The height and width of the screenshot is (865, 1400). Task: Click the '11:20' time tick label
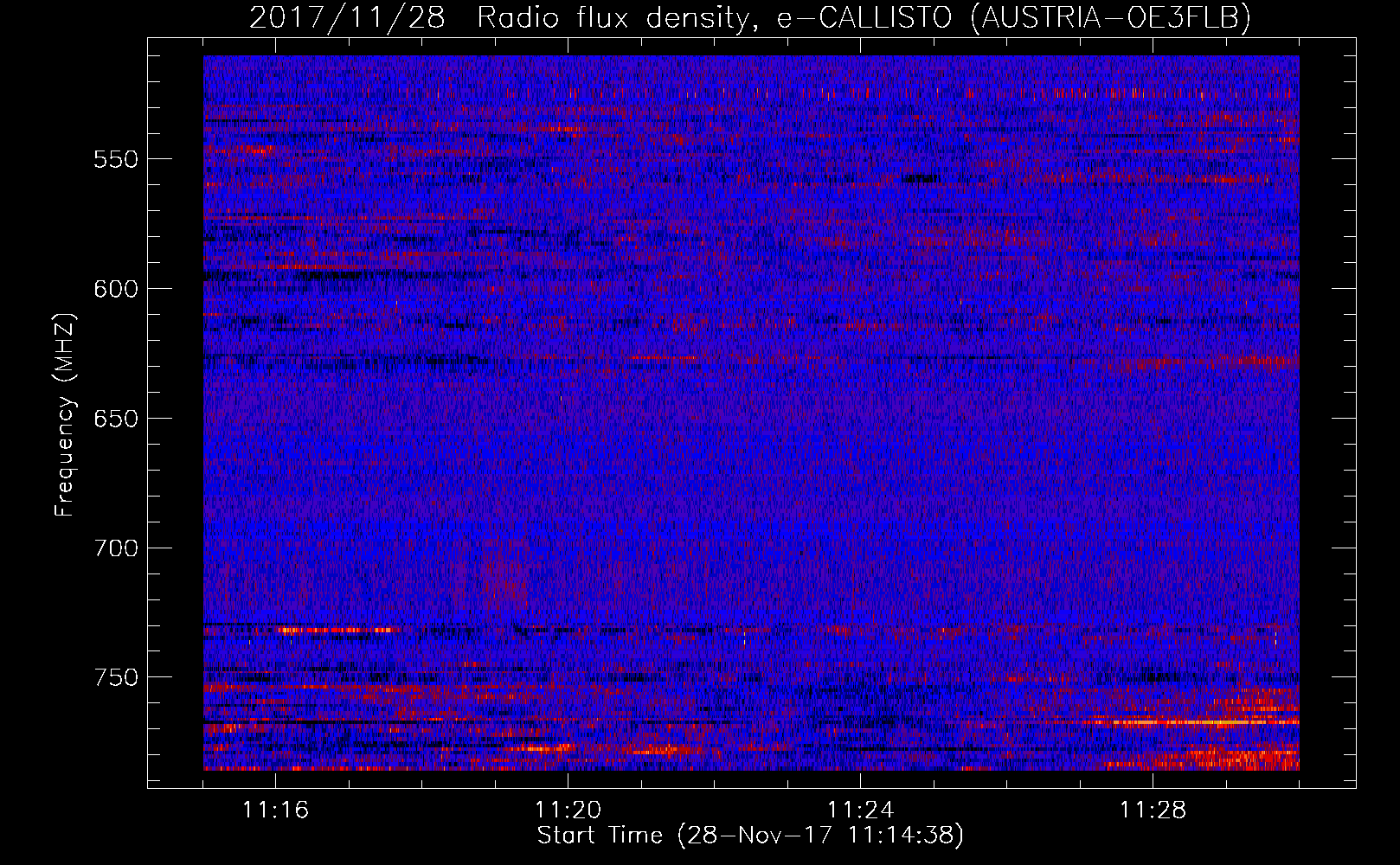(568, 811)
